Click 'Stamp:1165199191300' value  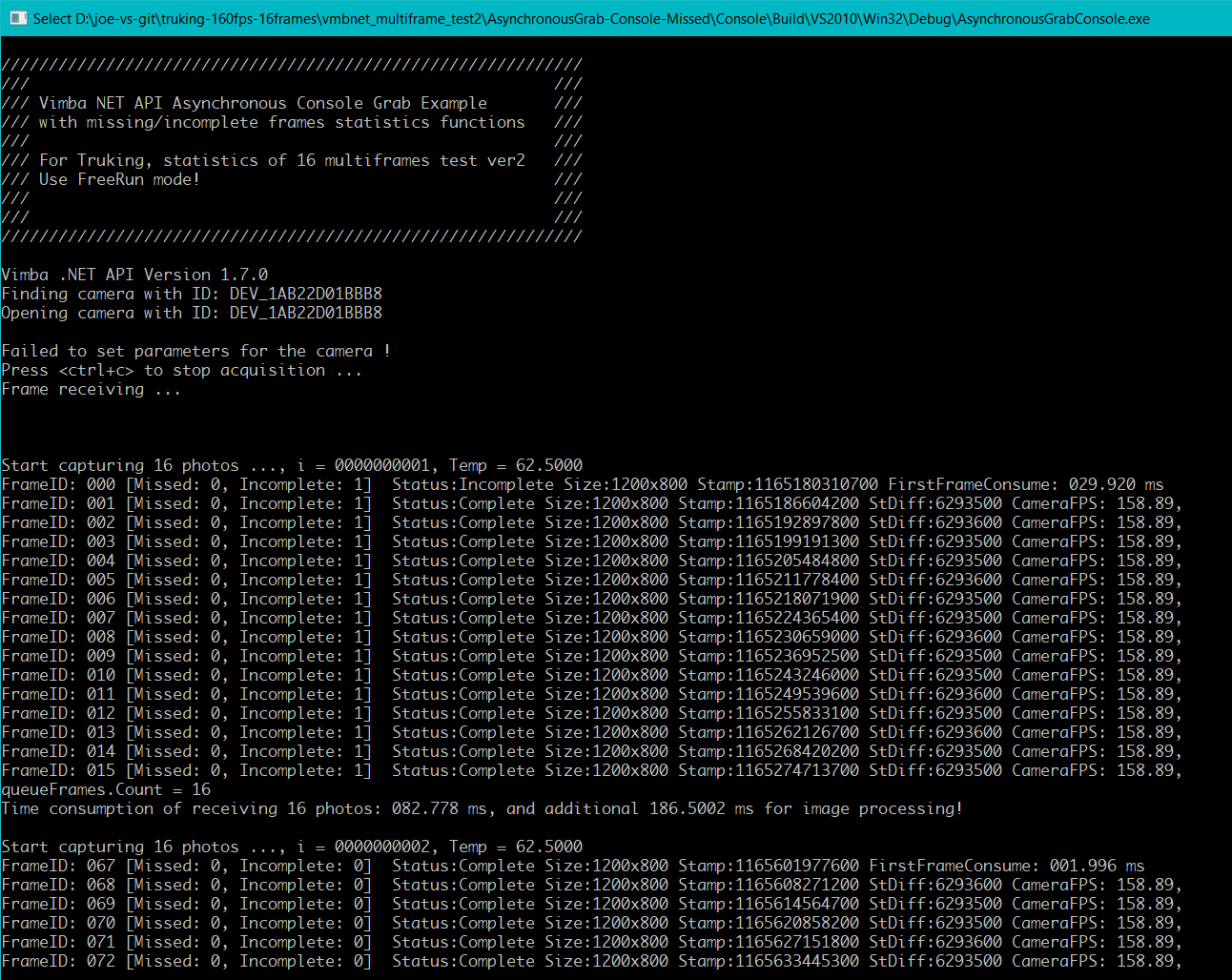pyautogui.click(x=769, y=541)
